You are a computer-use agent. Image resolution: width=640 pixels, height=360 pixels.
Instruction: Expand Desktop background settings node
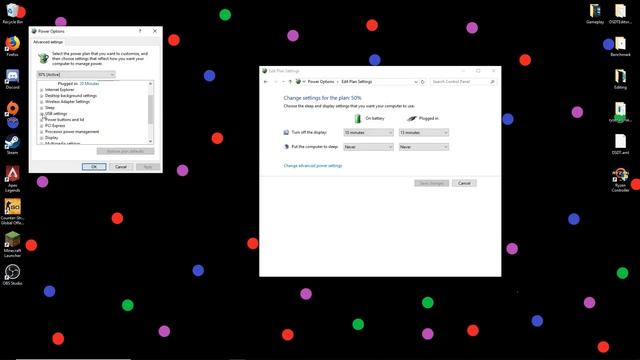click(41, 96)
